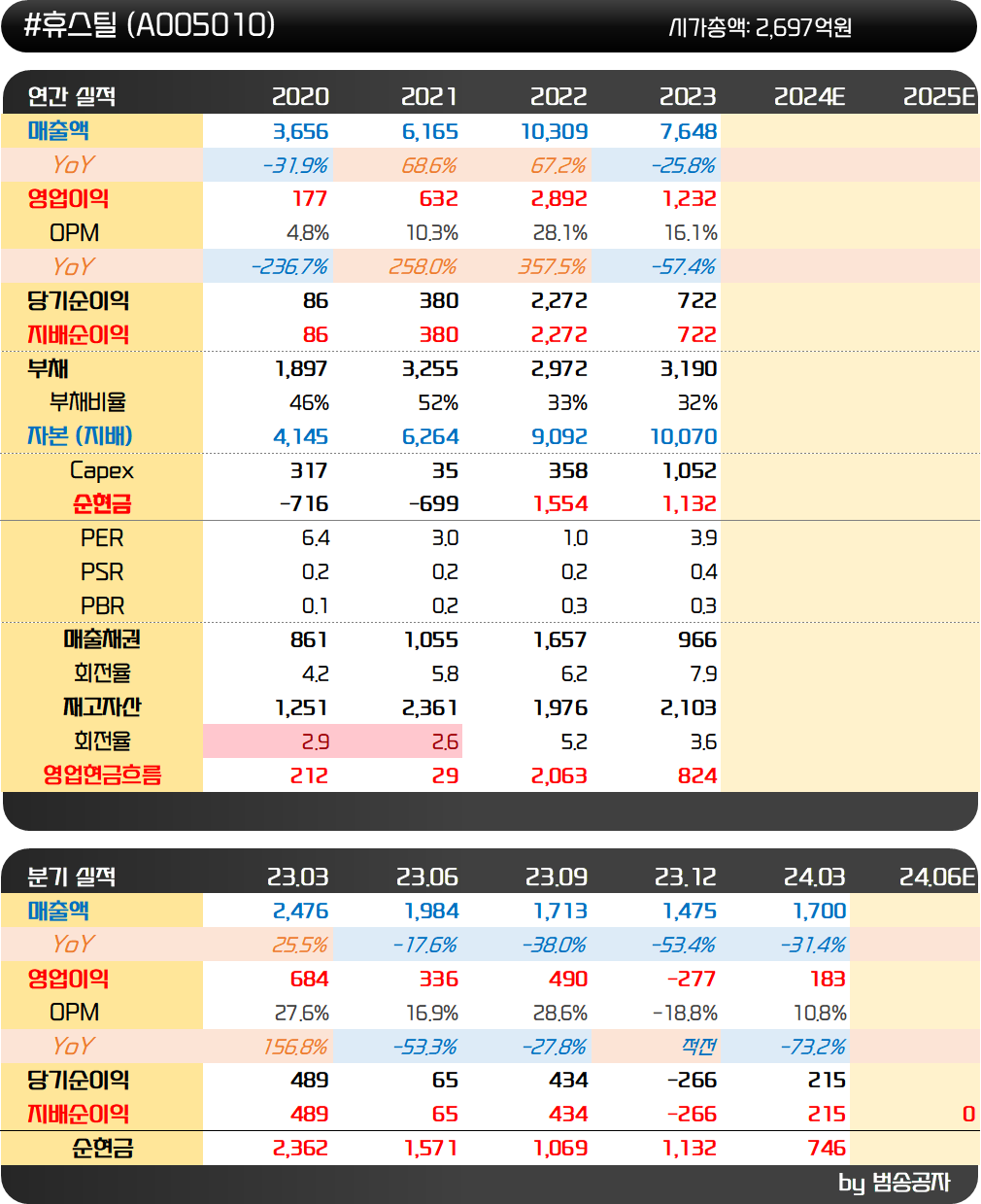
Task: Click the '매출채권' row label
Action: point(102,639)
